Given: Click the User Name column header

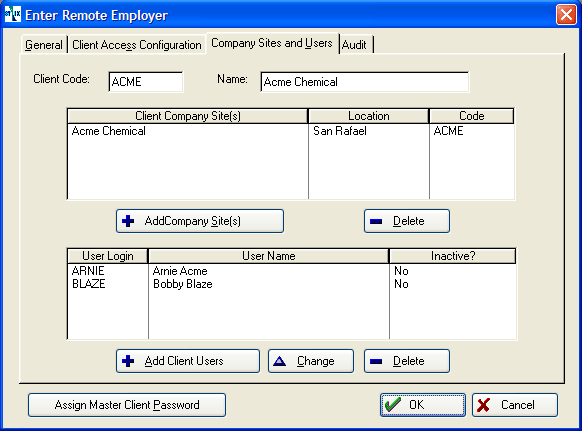Looking at the screenshot, I should point(268,256).
